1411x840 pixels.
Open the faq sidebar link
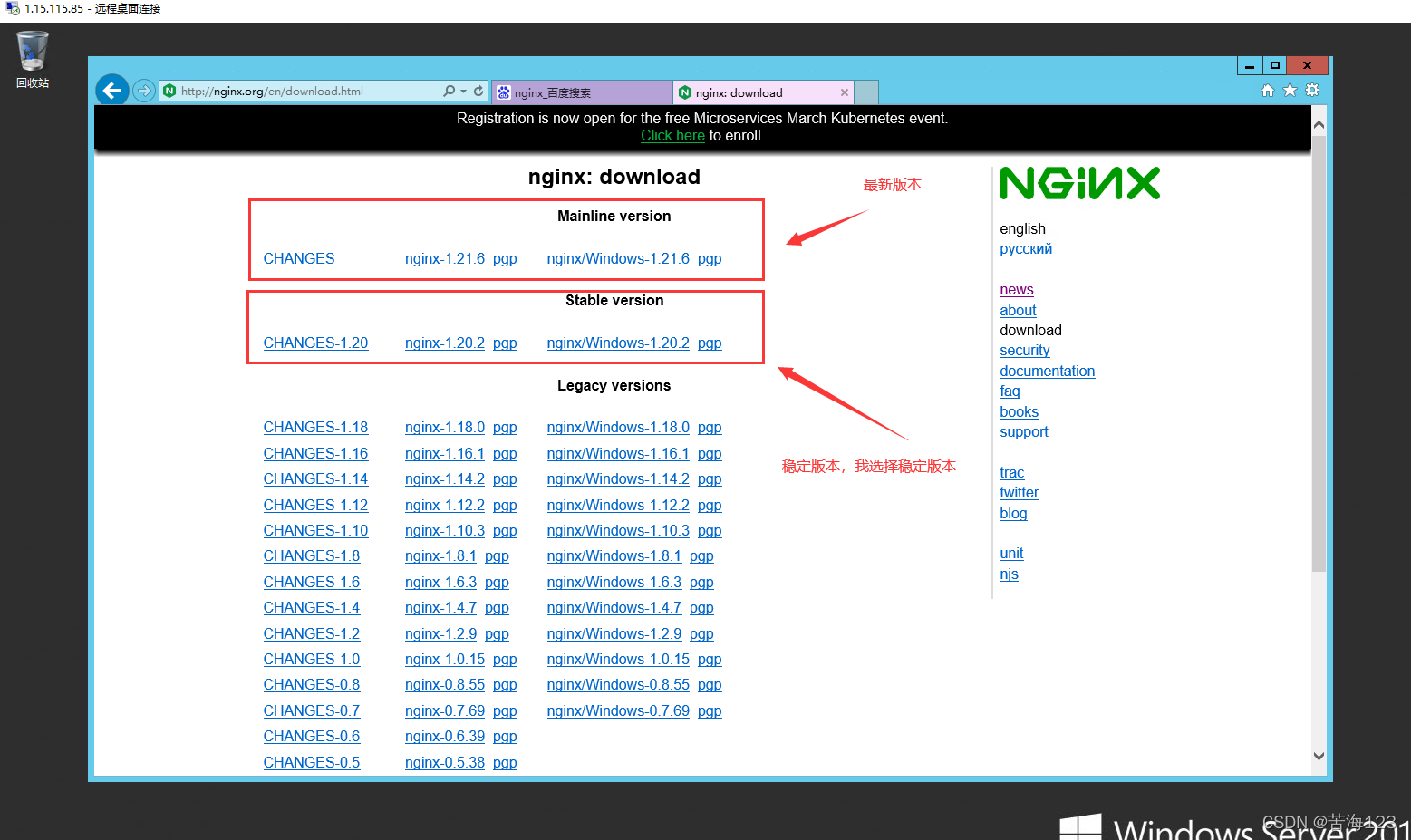(1010, 391)
